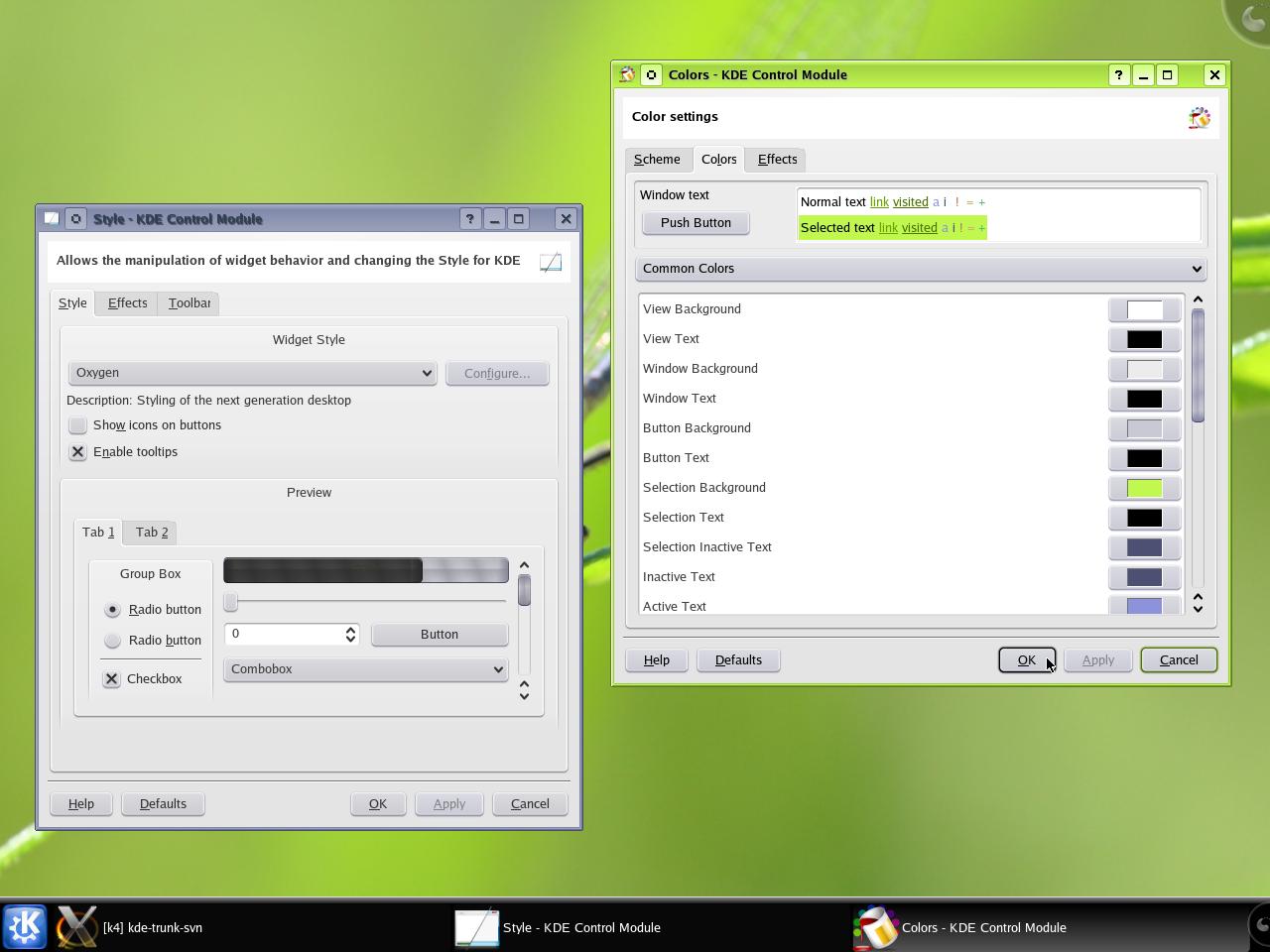Change the Inactive Text color swatch
This screenshot has width=1270, height=952.
(x=1144, y=577)
